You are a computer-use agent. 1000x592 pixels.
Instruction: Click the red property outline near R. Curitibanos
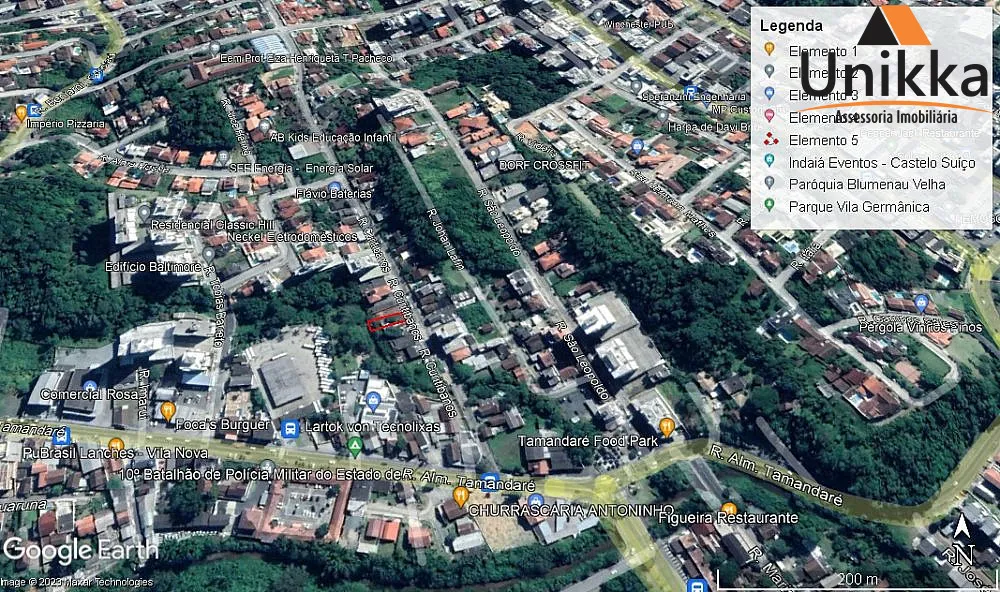(x=385, y=323)
